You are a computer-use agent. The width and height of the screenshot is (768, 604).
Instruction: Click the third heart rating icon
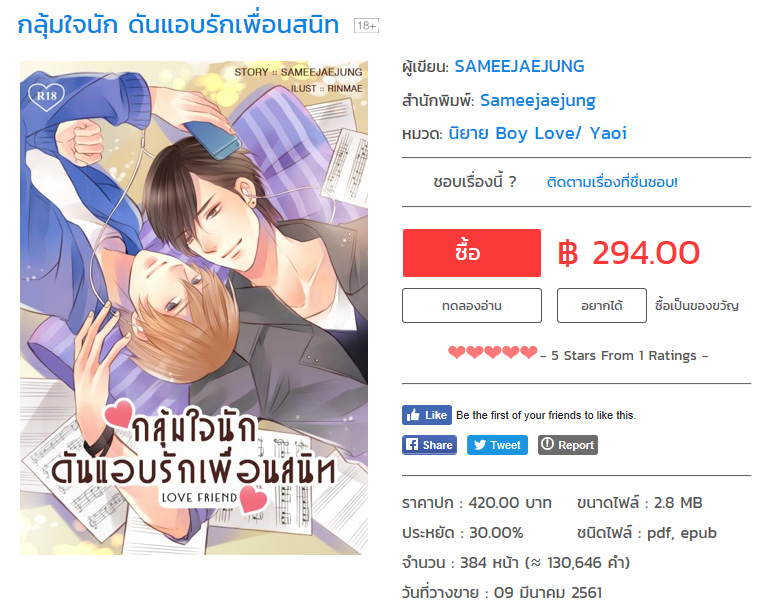click(493, 352)
